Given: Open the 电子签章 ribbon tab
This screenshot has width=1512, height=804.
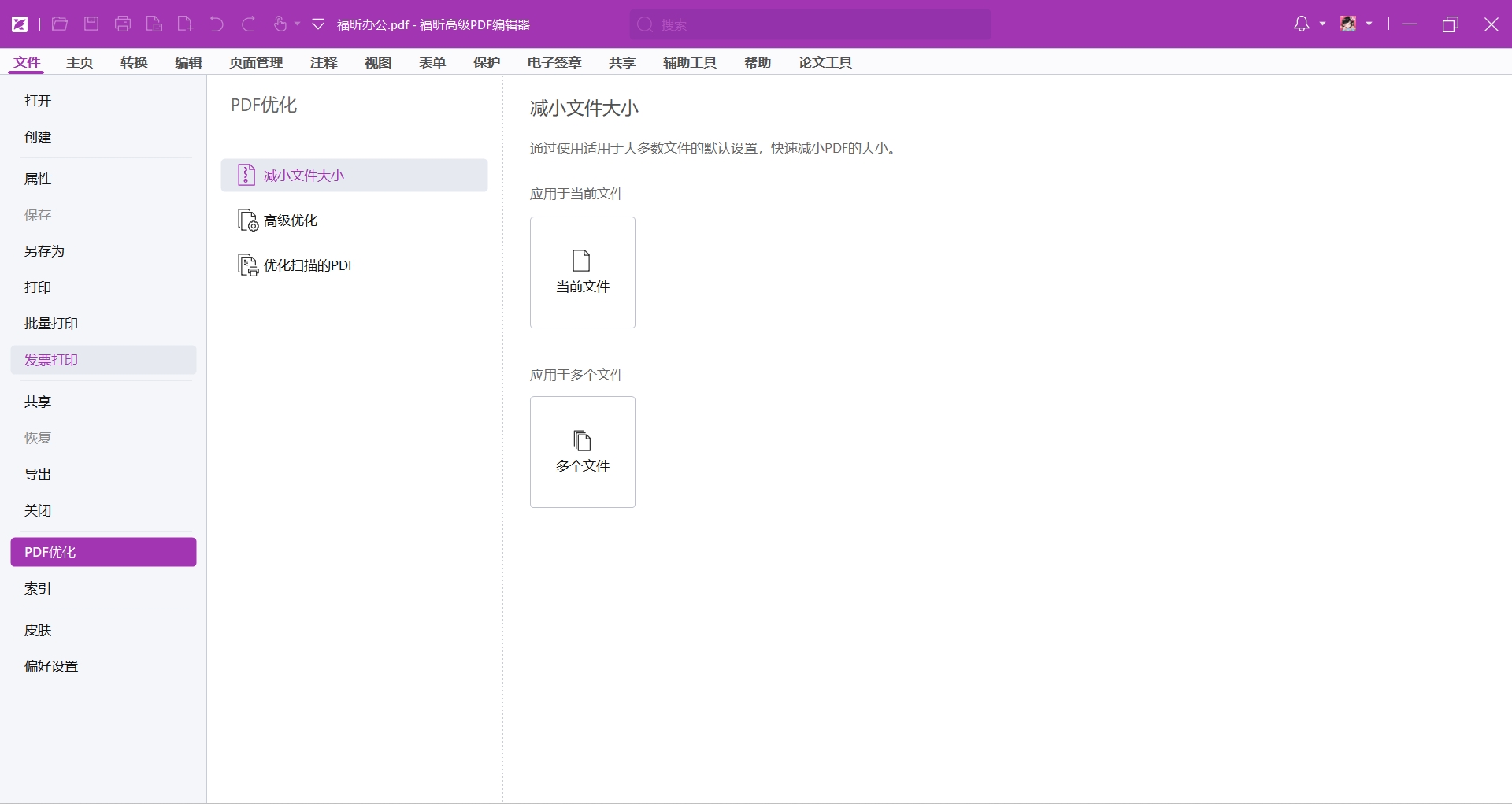Looking at the screenshot, I should (554, 63).
